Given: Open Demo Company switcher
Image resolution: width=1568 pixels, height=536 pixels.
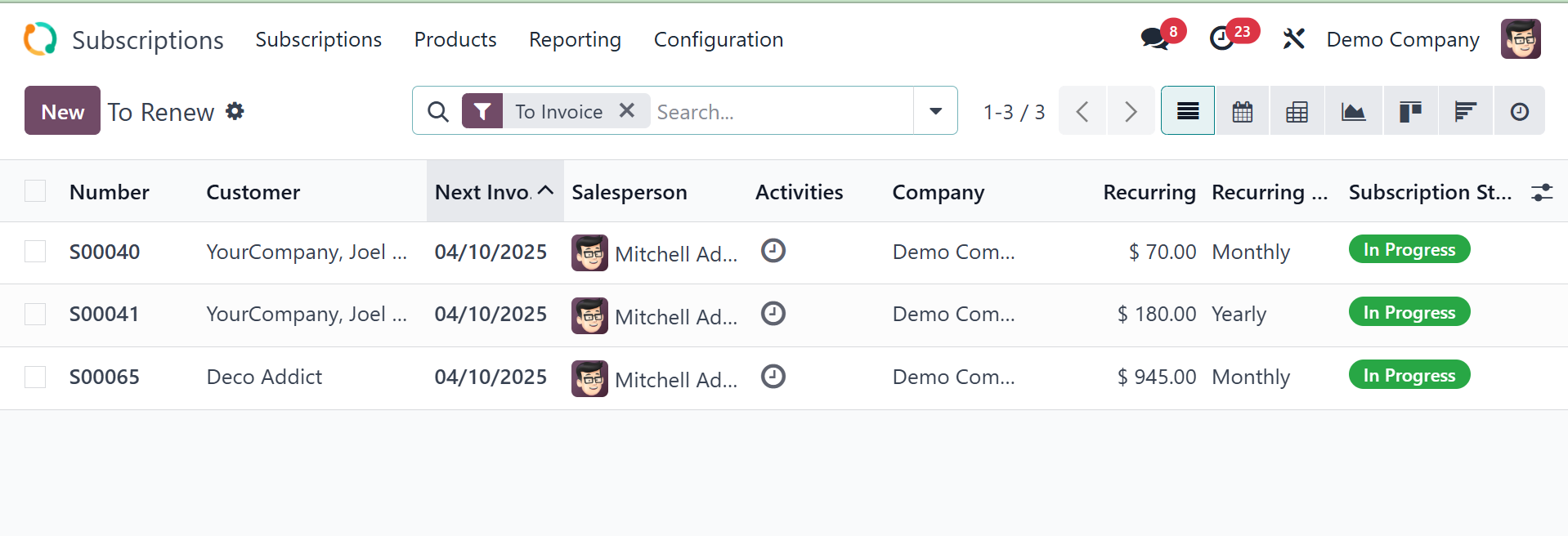Looking at the screenshot, I should tap(1403, 39).
